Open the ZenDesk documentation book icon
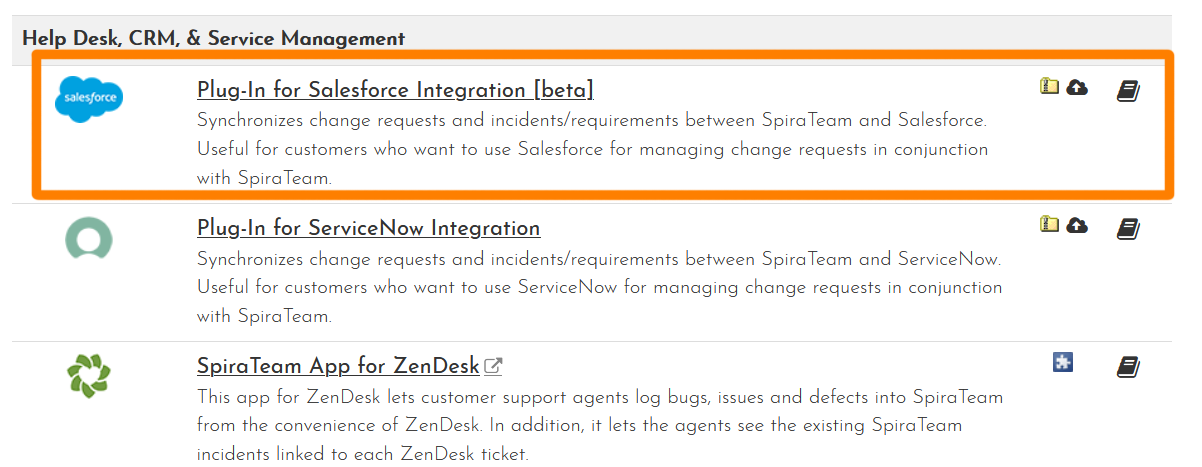This screenshot has width=1202, height=467. pyautogui.click(x=1128, y=367)
